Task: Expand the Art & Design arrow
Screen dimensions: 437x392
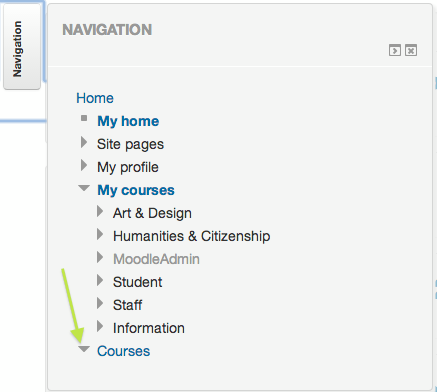Action: click(100, 211)
